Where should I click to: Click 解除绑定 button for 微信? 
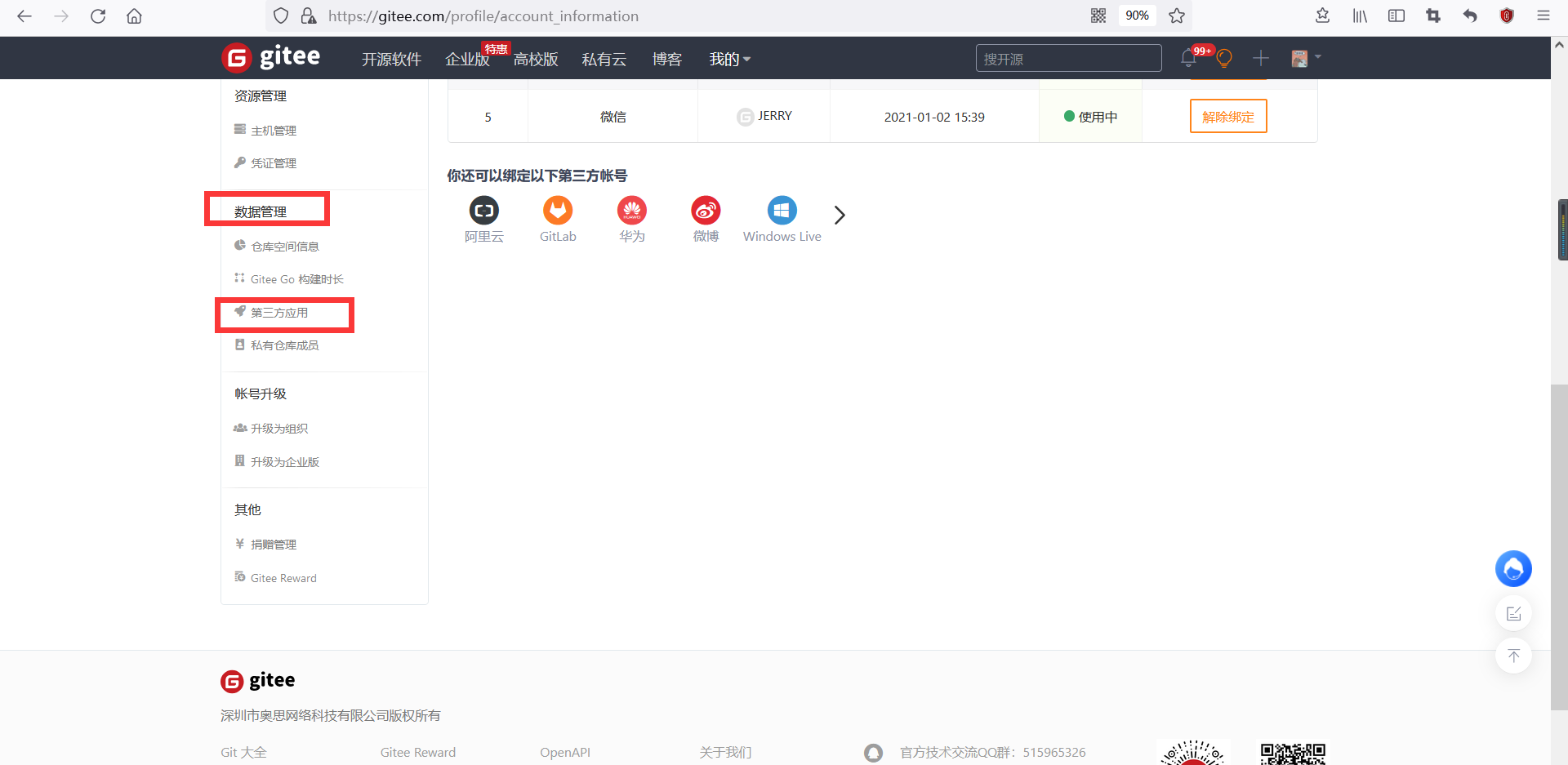tap(1228, 117)
